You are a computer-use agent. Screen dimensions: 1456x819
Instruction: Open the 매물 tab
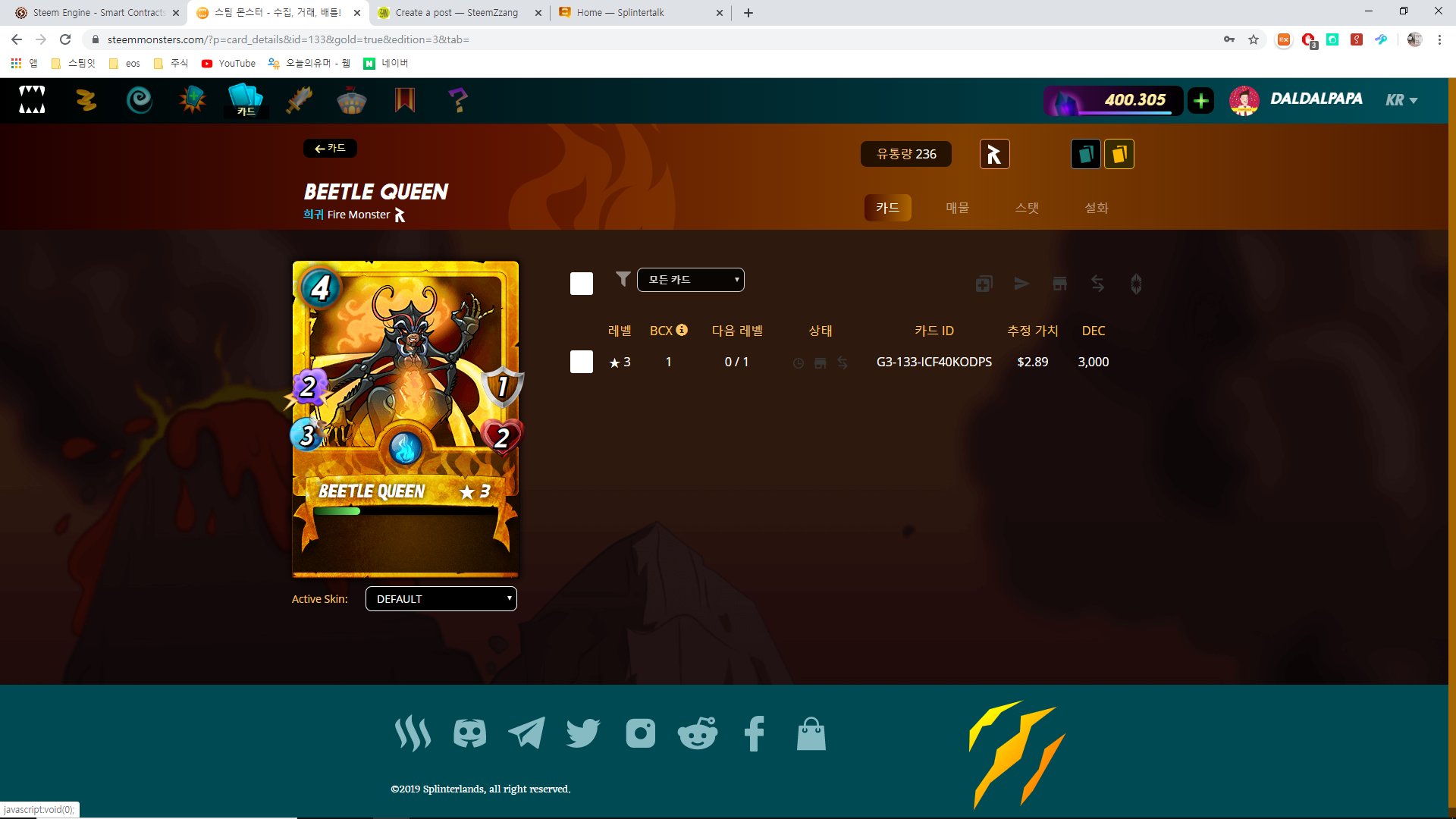(x=957, y=207)
